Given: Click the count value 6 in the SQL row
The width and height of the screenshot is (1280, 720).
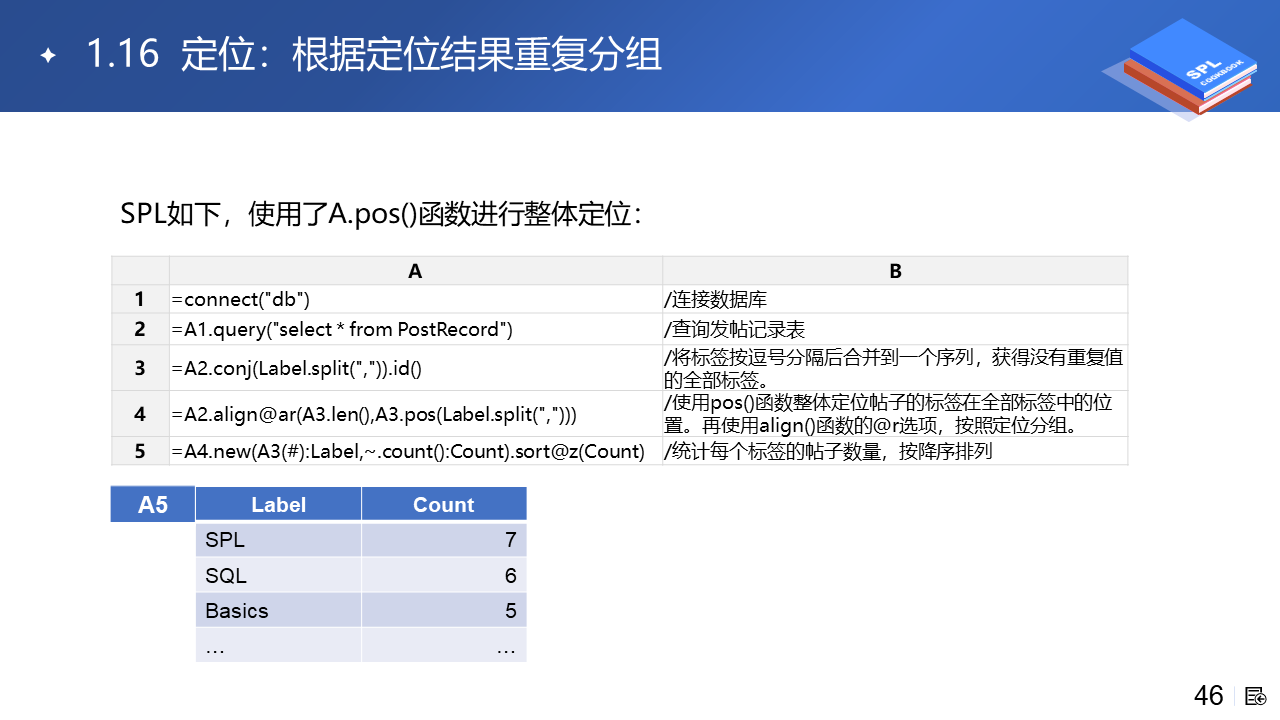Looking at the screenshot, I should 510,575.
